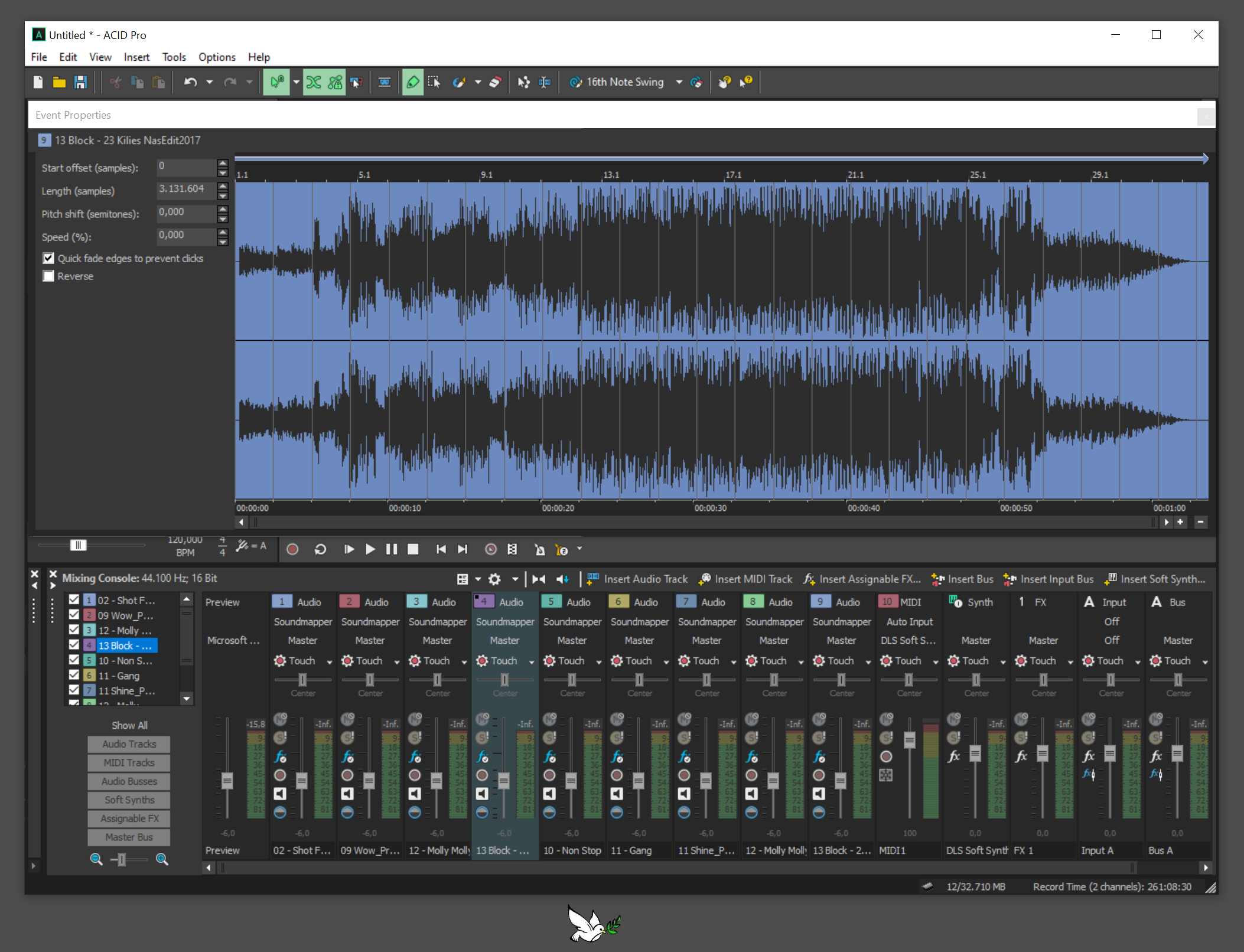Go to Start of project
The width and height of the screenshot is (1244, 952).
click(x=441, y=549)
